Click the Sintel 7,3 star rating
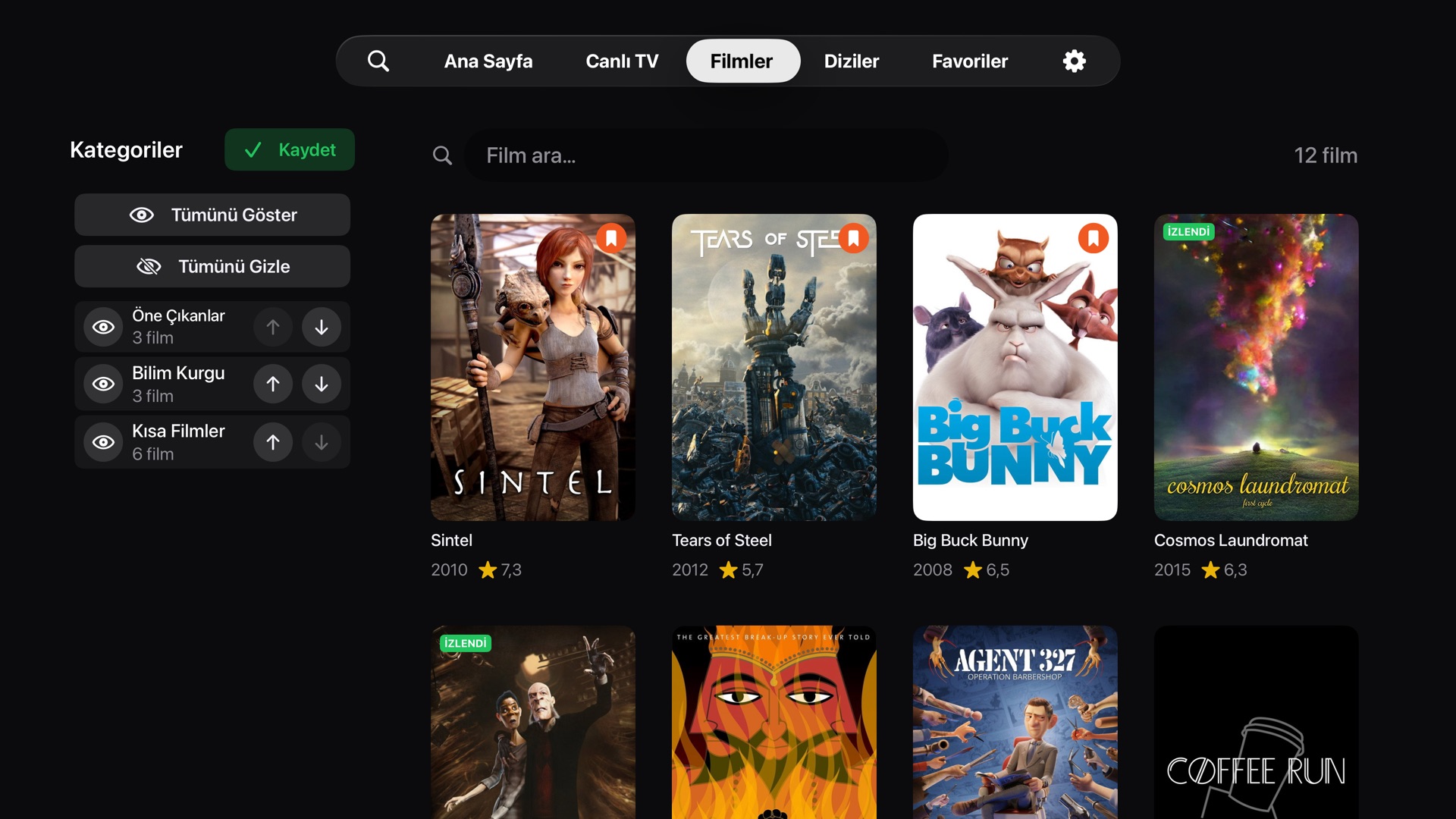This screenshot has height=819, width=1456. [x=500, y=570]
